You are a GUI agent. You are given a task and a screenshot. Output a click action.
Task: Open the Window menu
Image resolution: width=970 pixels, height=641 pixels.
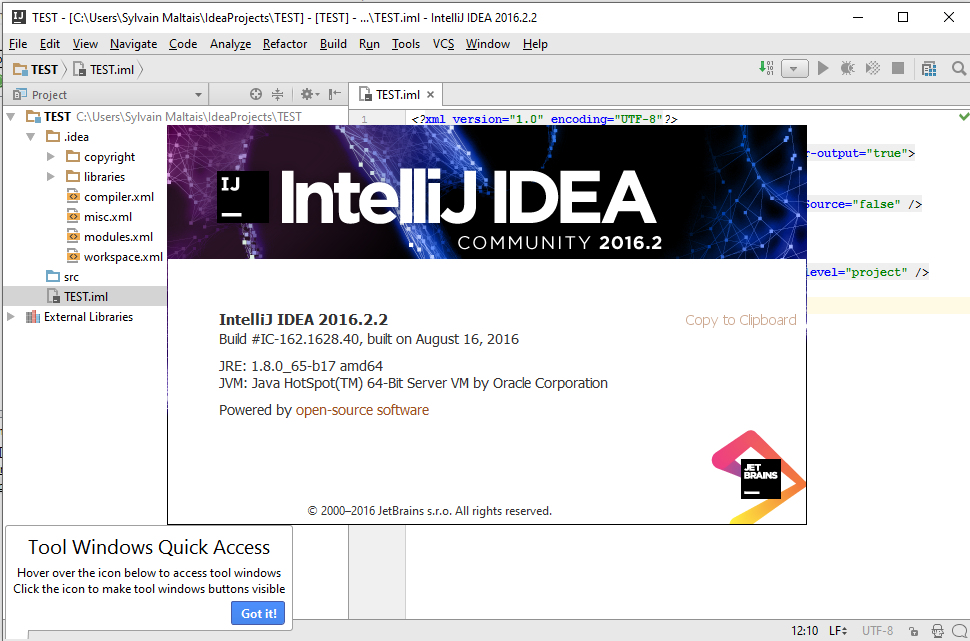pyautogui.click(x=487, y=43)
